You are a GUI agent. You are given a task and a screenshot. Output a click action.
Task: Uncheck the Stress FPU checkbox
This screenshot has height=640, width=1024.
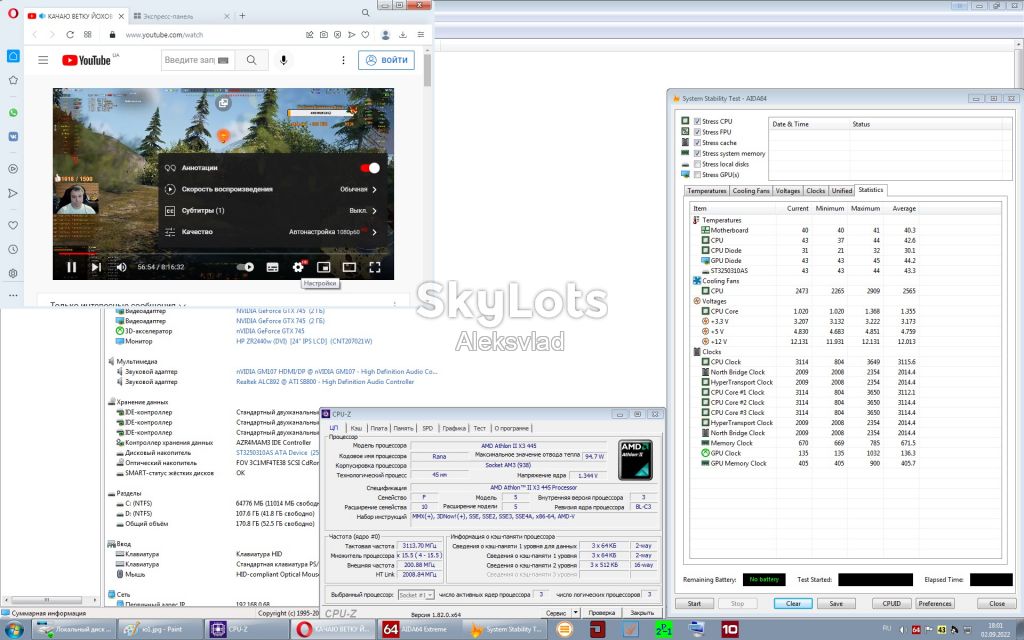(697, 132)
